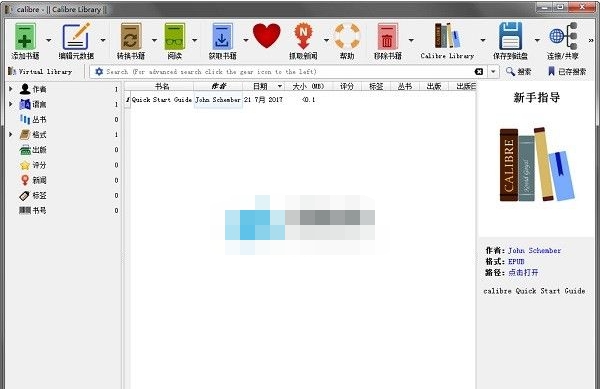The height and width of the screenshot is (389, 602).
Task: Click the EPUB format link
Action: point(516,262)
